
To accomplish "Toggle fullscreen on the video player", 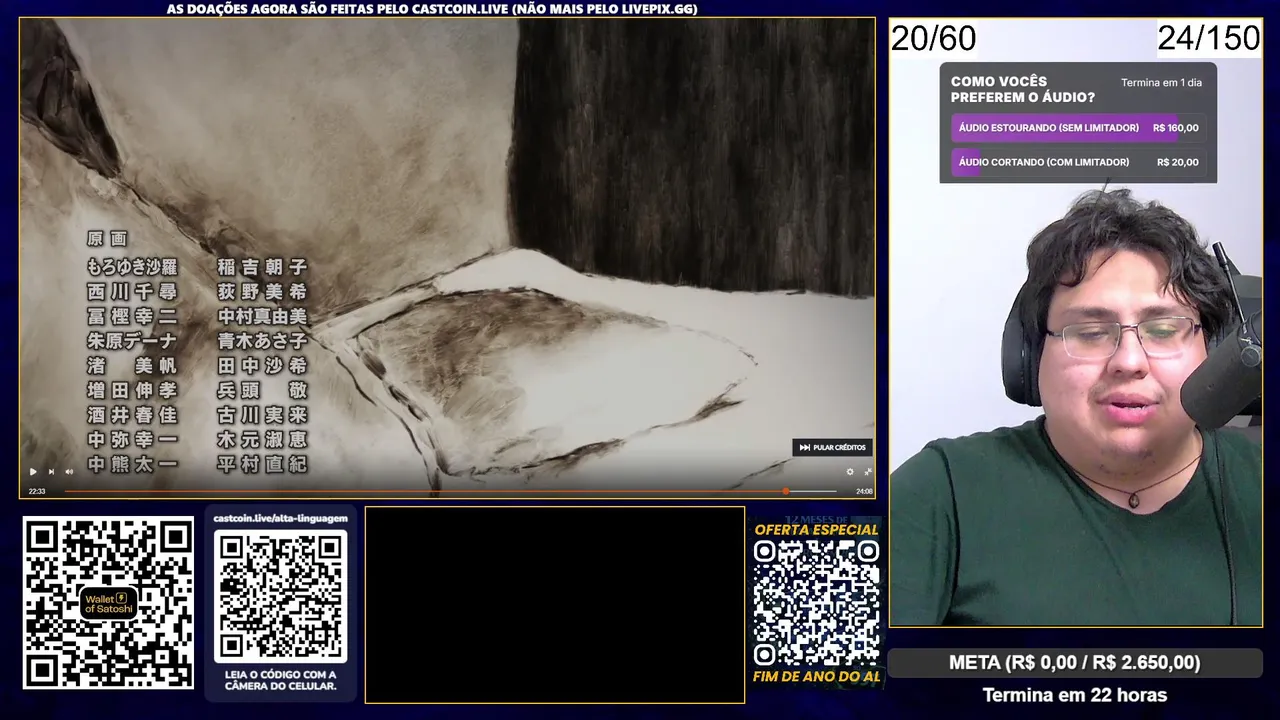I will point(867,472).
